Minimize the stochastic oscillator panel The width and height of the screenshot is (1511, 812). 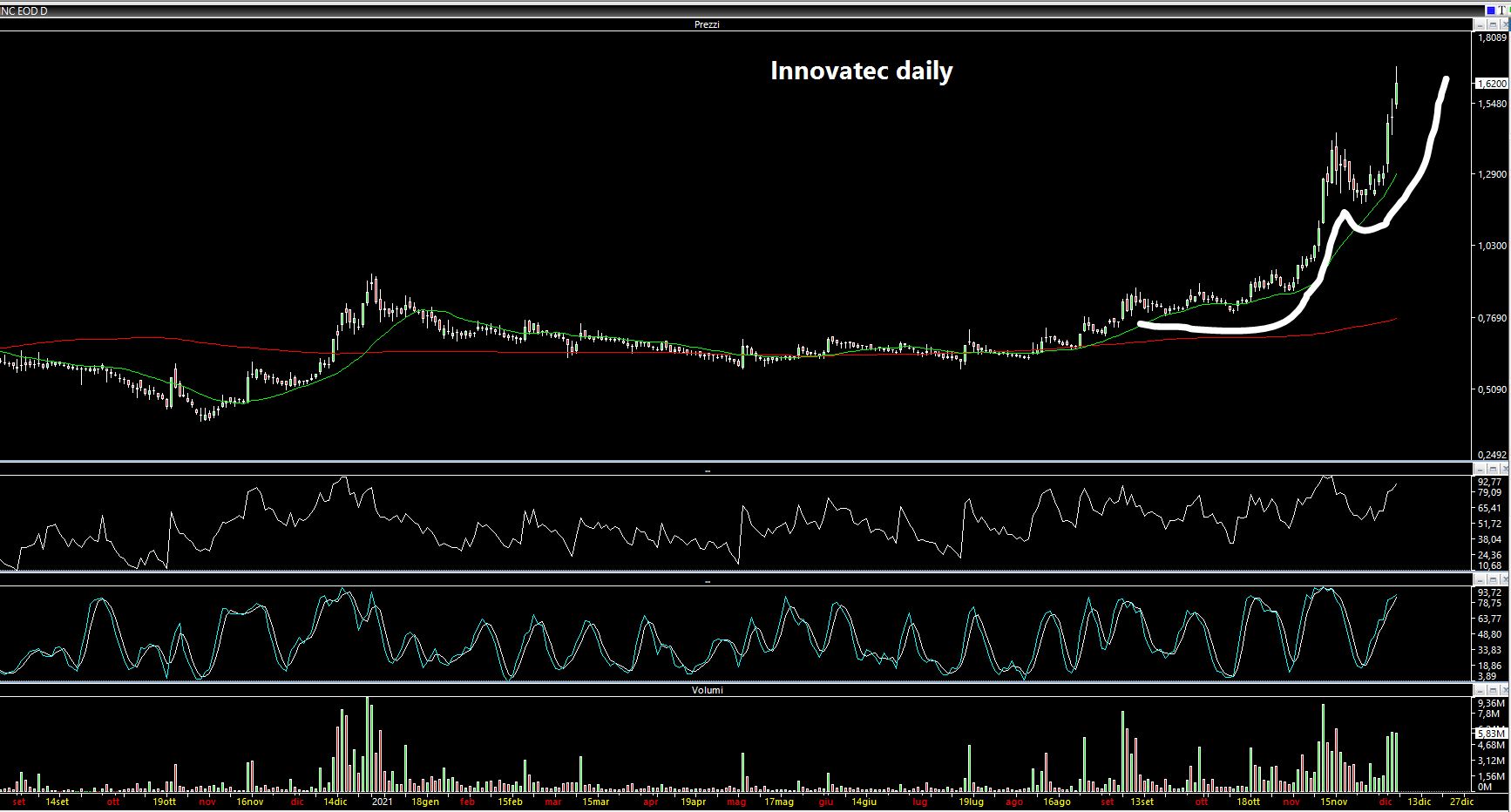click(x=1481, y=579)
